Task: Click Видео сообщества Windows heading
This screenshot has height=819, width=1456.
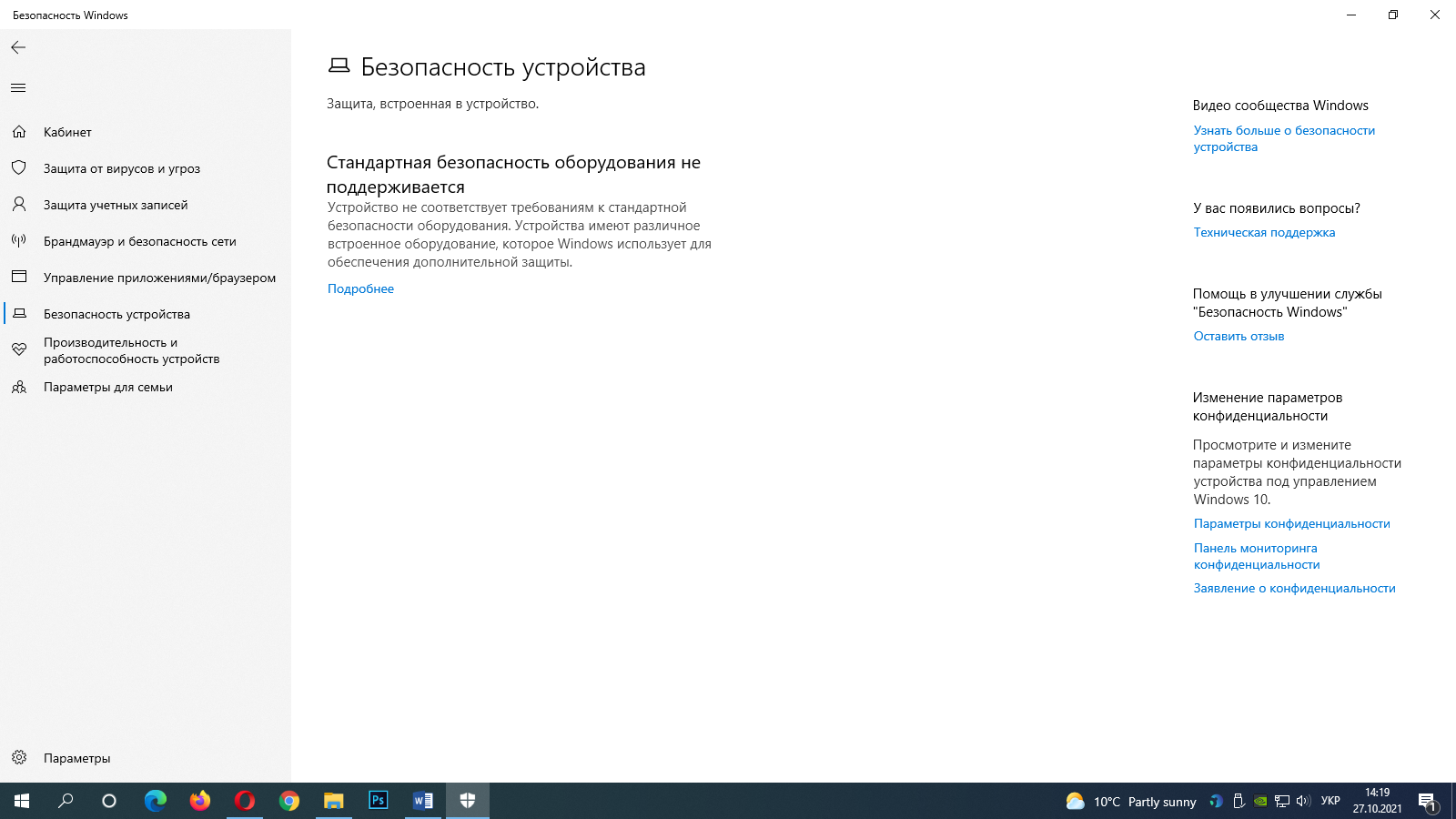Action: point(1280,106)
